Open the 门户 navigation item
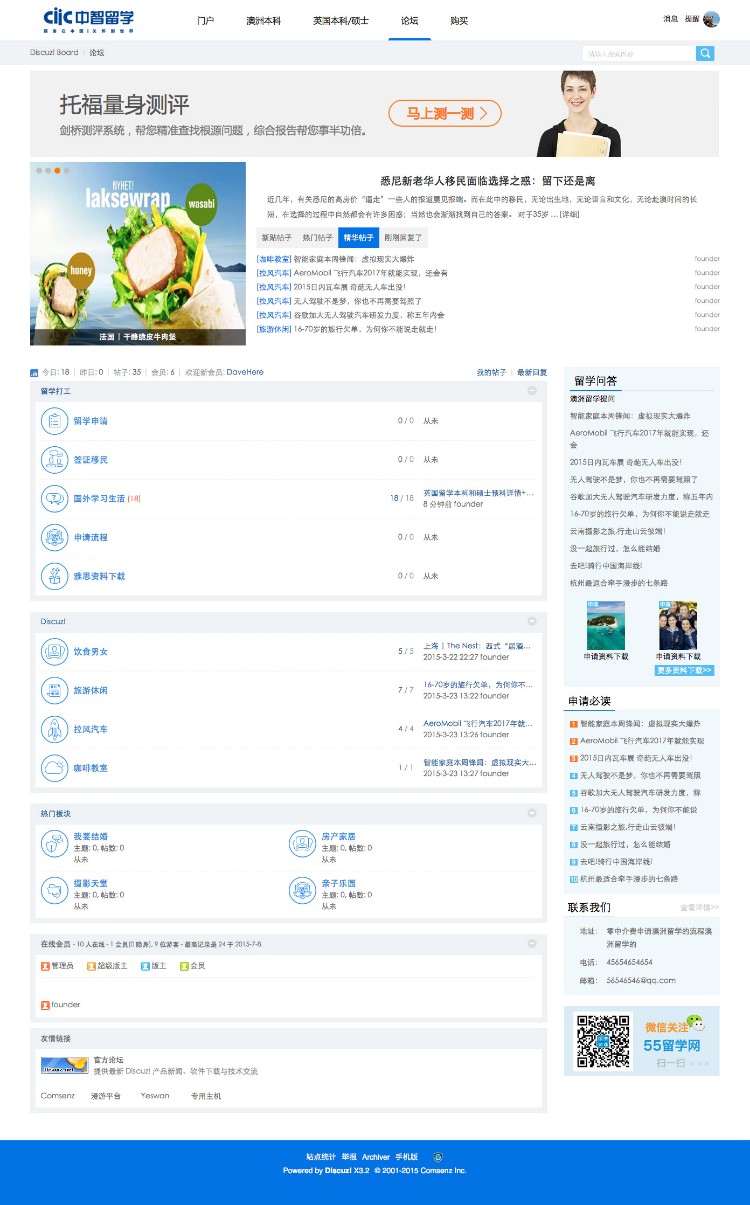Image resolution: width=750 pixels, height=1205 pixels. (x=206, y=20)
